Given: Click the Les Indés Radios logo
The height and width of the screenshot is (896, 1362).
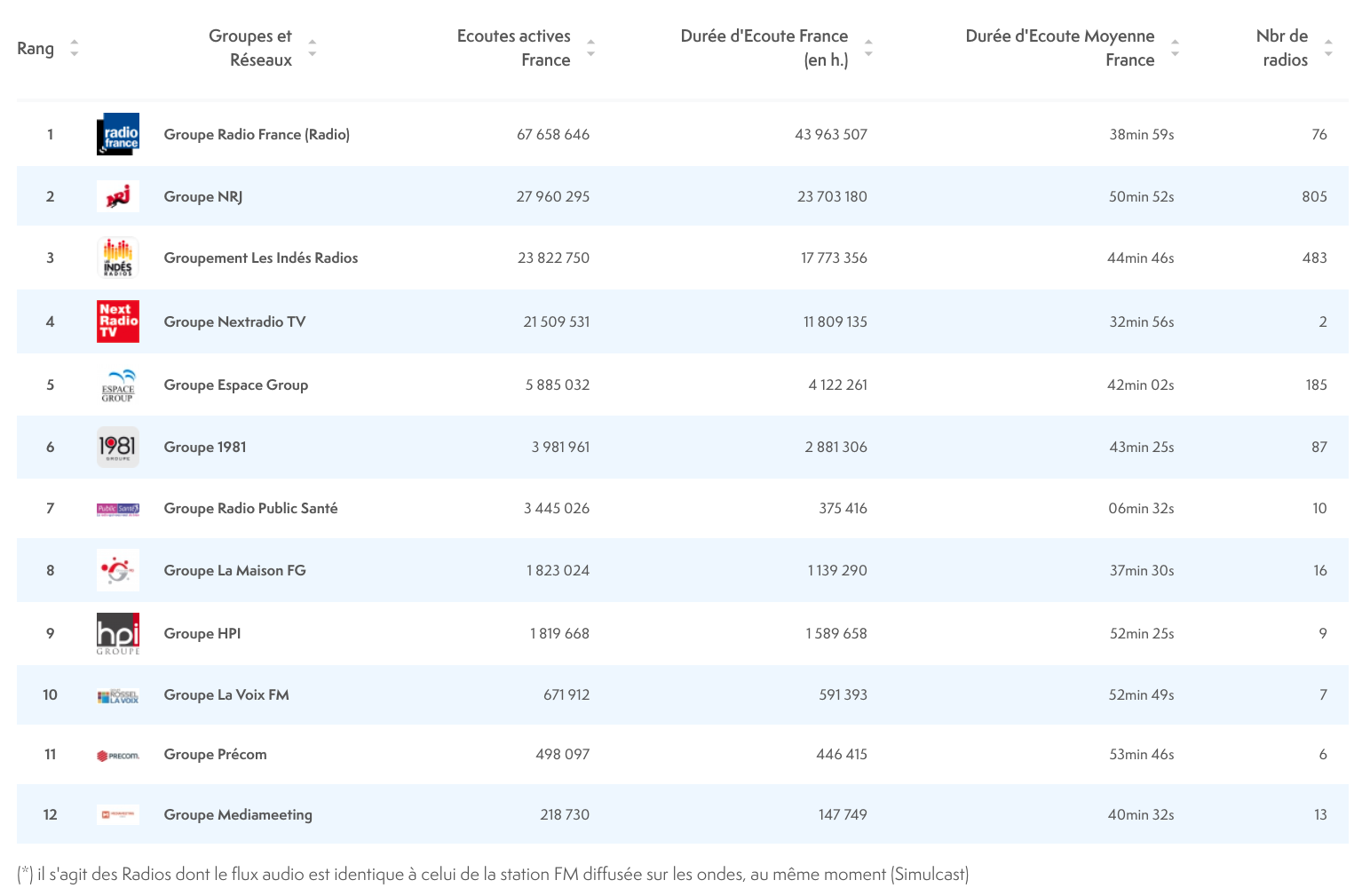Looking at the screenshot, I should click(x=117, y=258).
